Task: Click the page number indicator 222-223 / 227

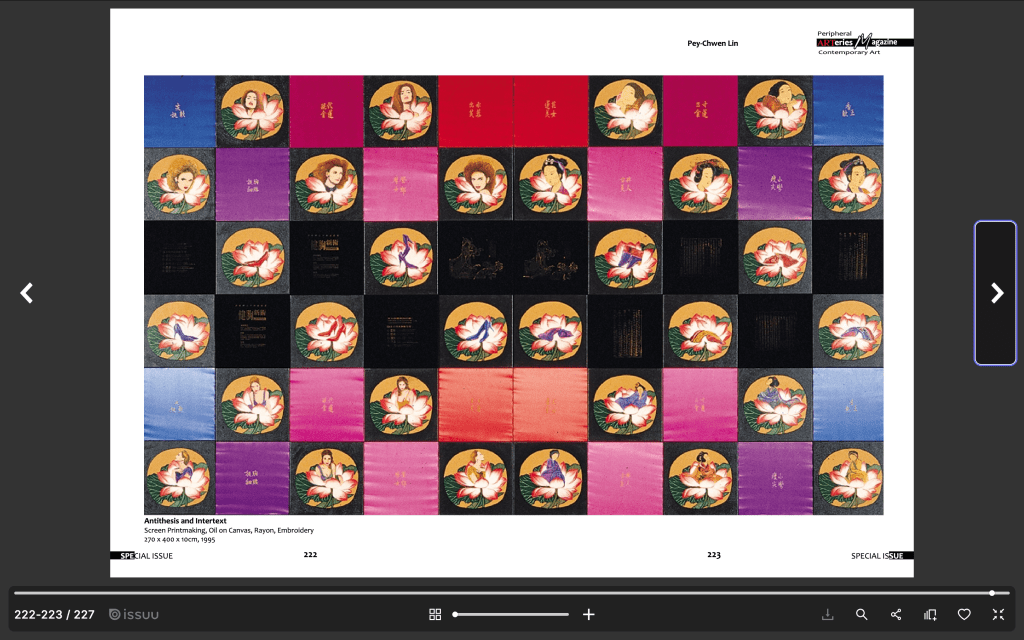Action: 54,614
